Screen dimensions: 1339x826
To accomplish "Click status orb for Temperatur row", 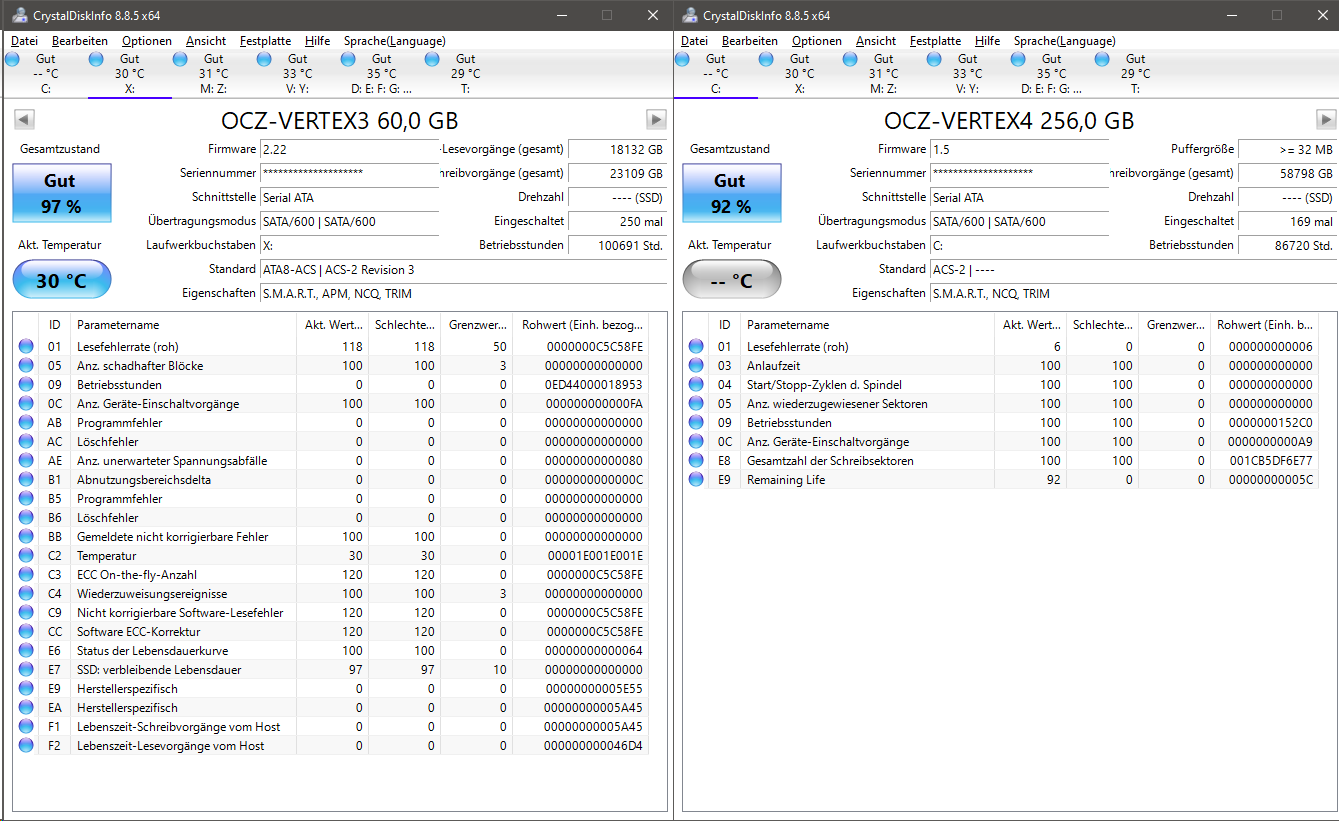I will [26, 556].
